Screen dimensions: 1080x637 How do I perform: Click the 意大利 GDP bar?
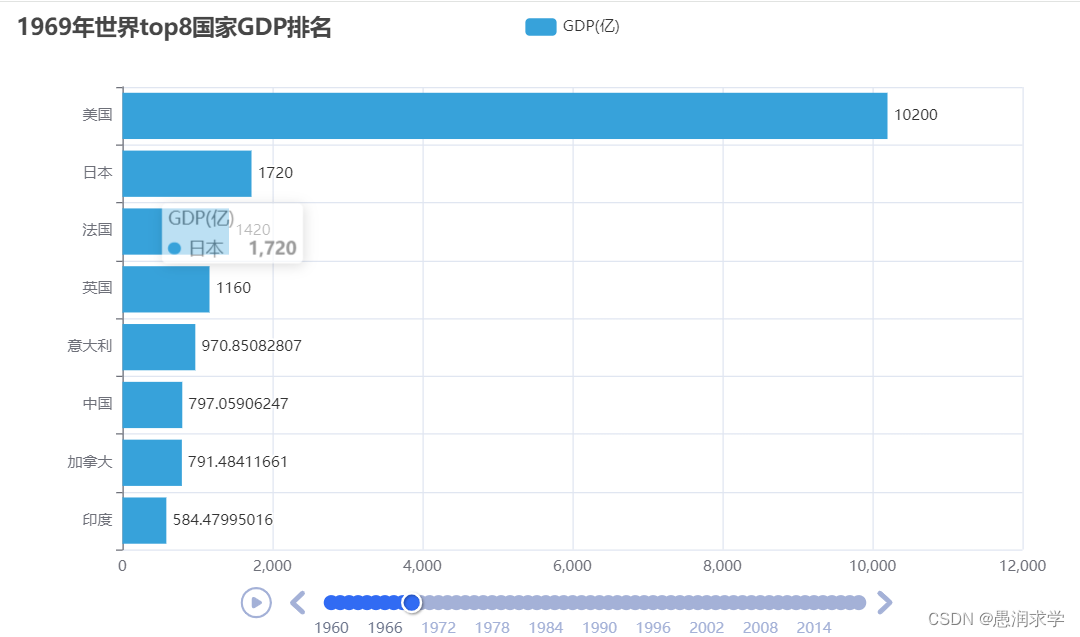tap(158, 347)
